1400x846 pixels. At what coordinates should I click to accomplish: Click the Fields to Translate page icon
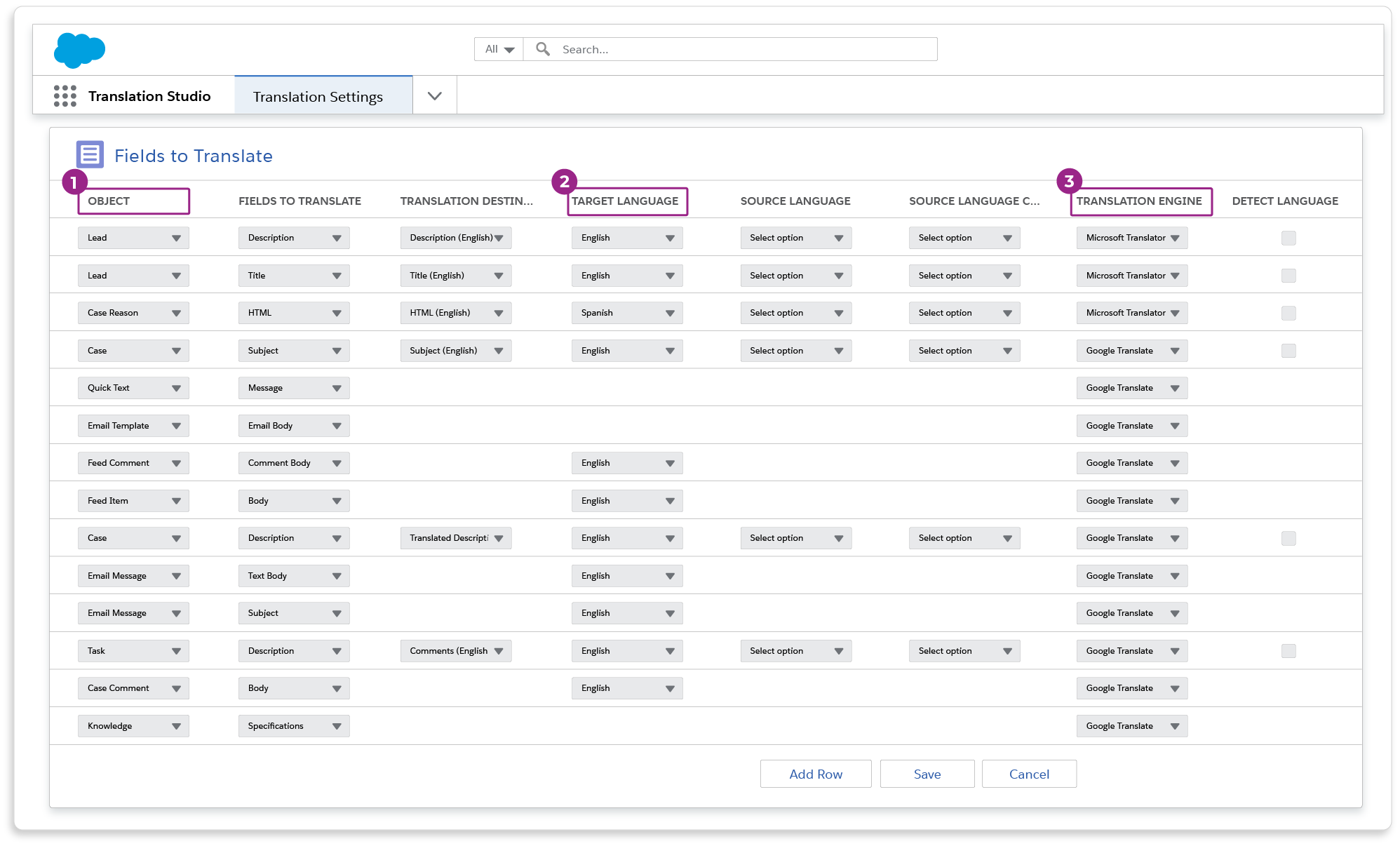coord(90,154)
